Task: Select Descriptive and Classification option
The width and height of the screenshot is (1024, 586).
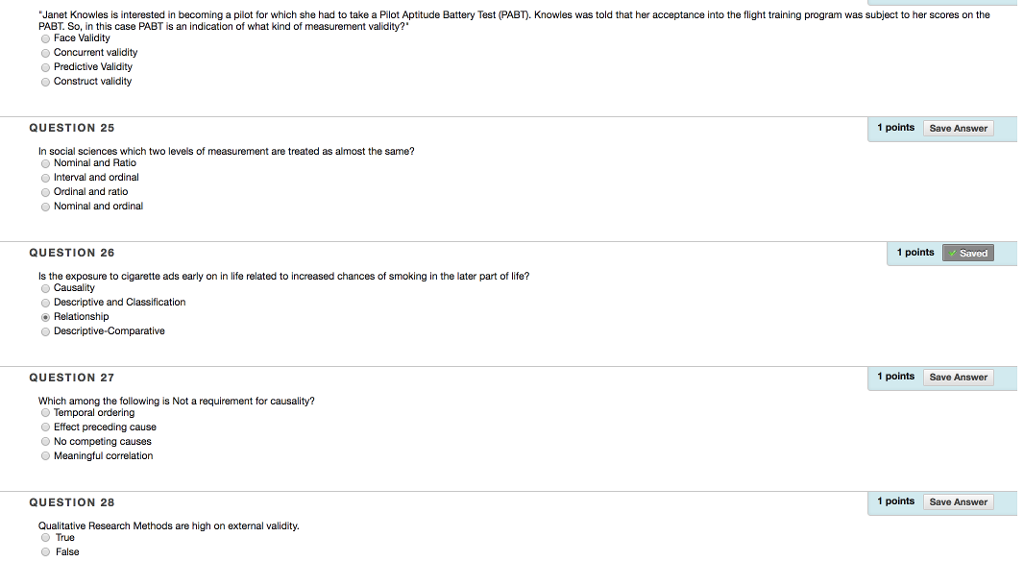Action: [x=46, y=302]
